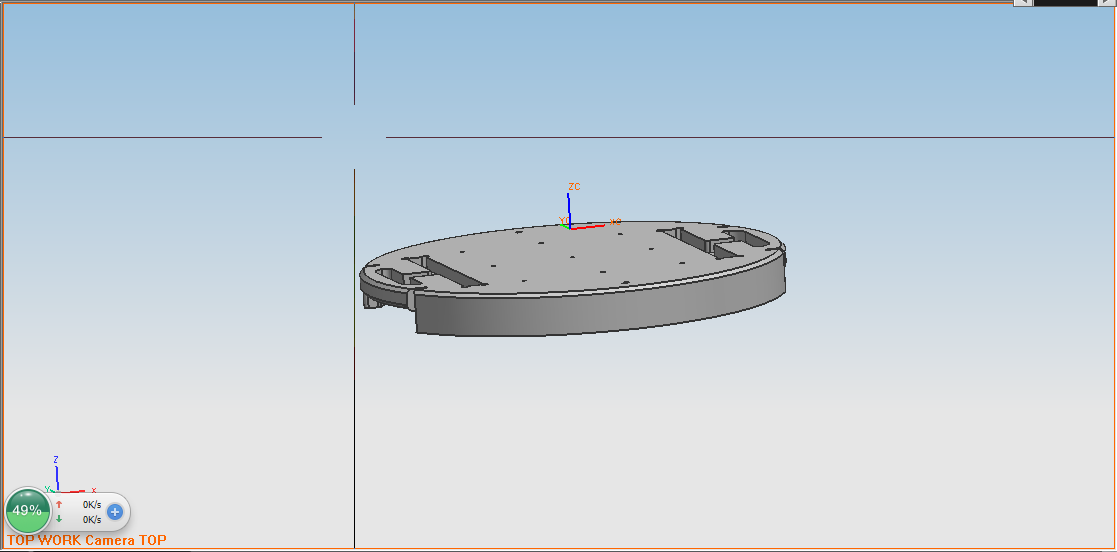Click the TOP WORK Camera TOP label

click(x=87, y=541)
